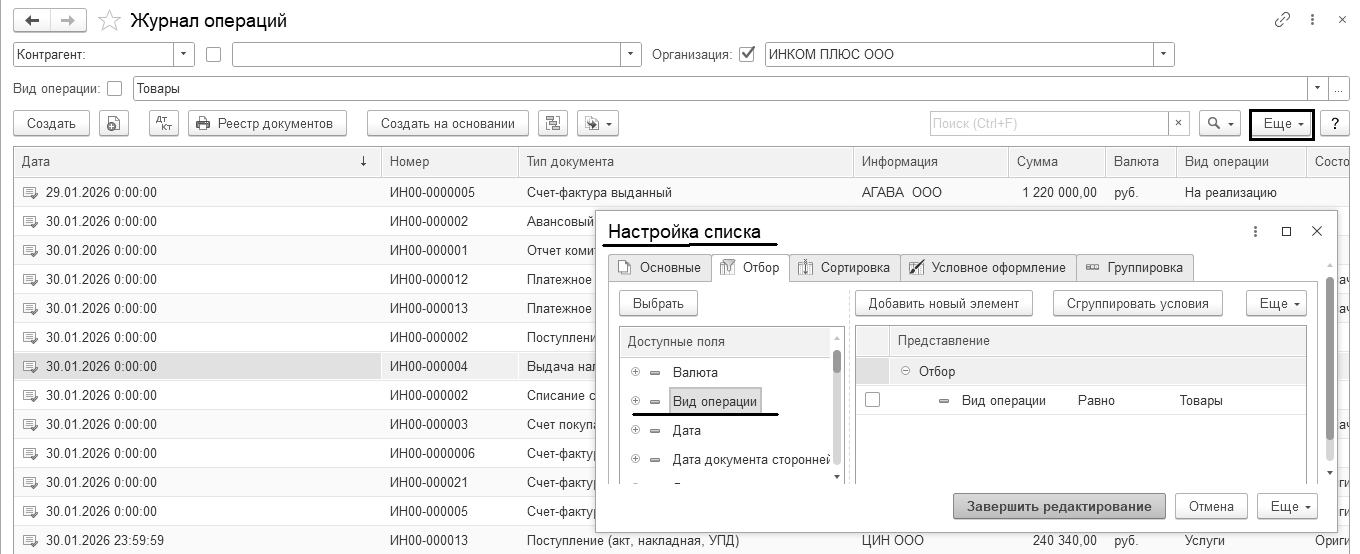Screen dimensions: 1360x554
Task: Open the magnifier search options button
Action: tap(1219, 123)
